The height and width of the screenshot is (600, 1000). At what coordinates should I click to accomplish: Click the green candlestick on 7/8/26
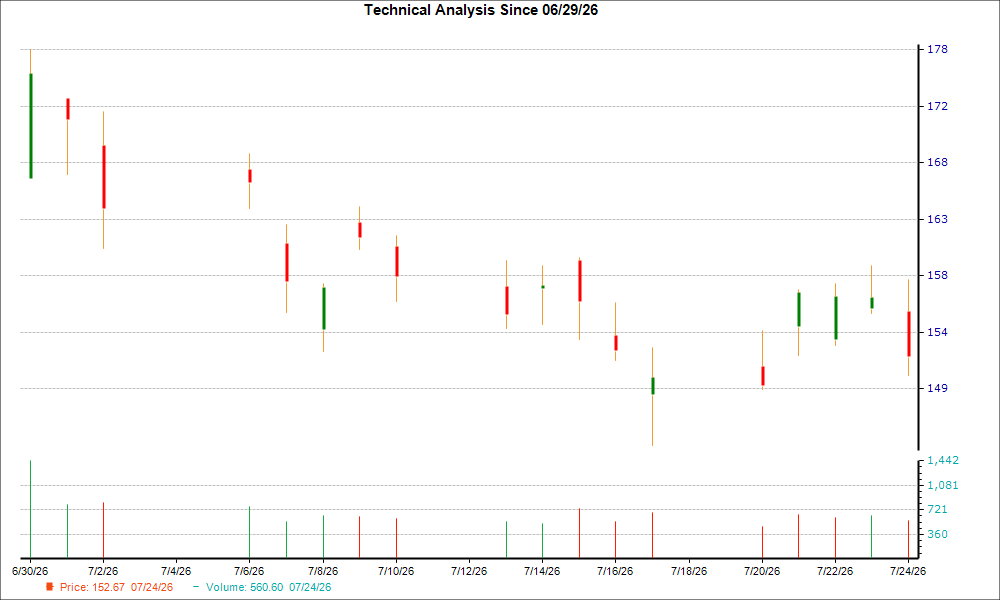(324, 309)
